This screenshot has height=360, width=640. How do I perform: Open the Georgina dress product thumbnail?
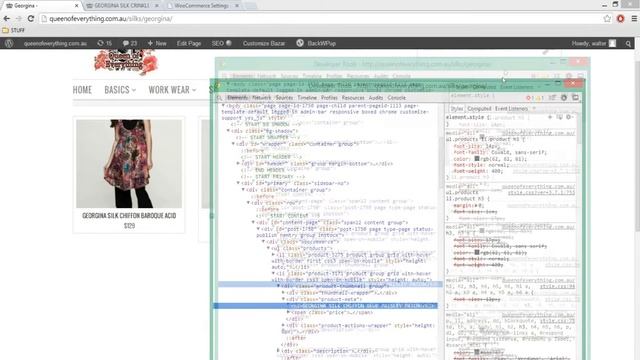coord(129,164)
